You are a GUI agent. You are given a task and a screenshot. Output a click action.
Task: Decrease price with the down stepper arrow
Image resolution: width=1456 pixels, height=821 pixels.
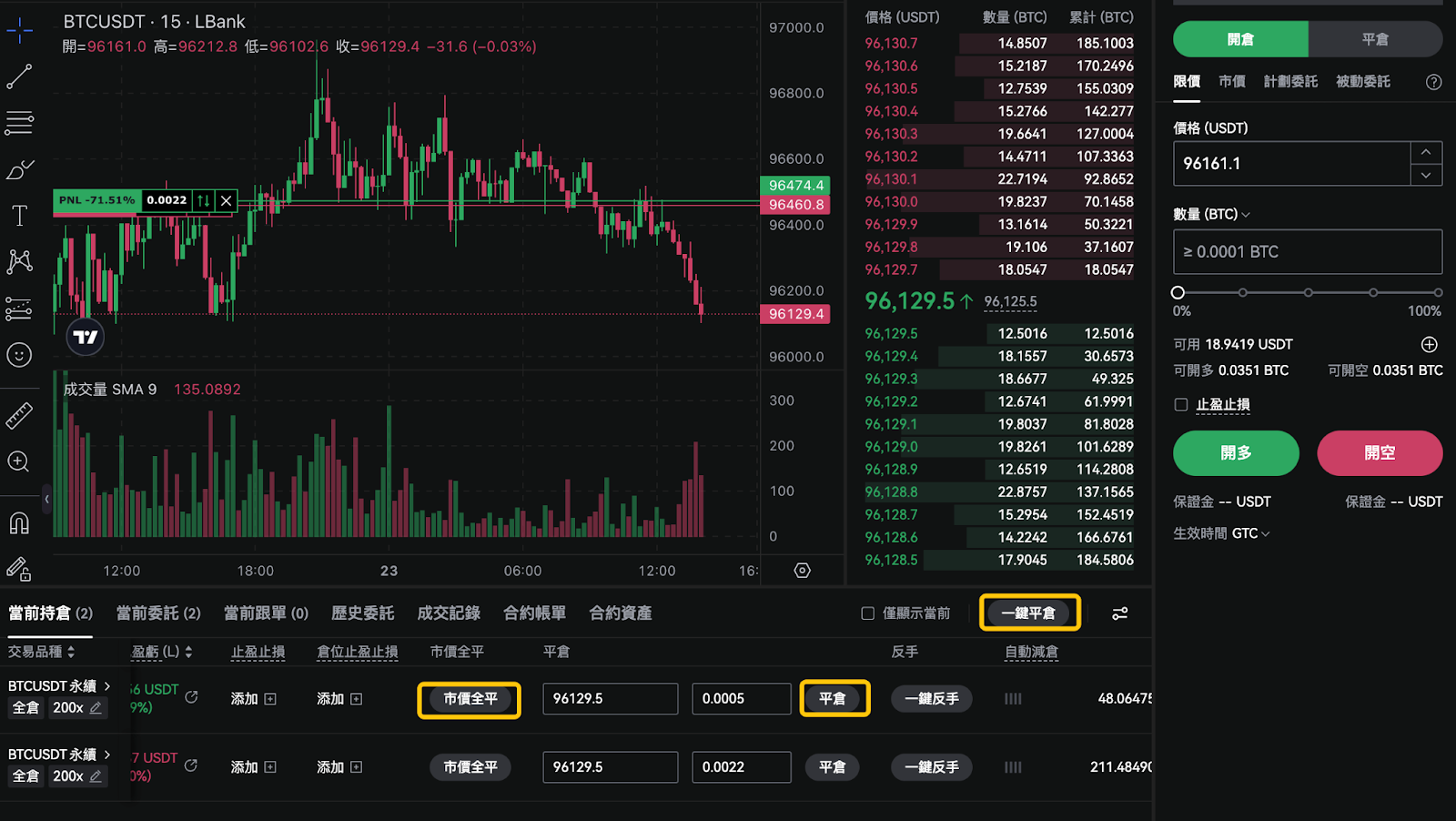click(x=1426, y=175)
